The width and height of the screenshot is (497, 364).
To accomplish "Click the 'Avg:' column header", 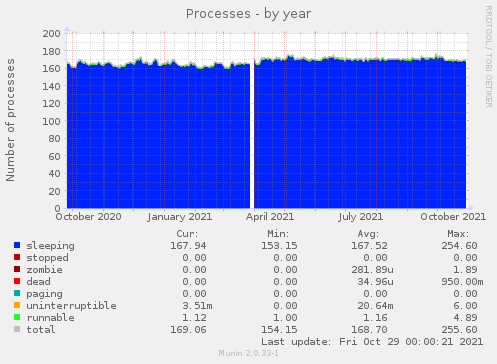I will click(368, 234).
